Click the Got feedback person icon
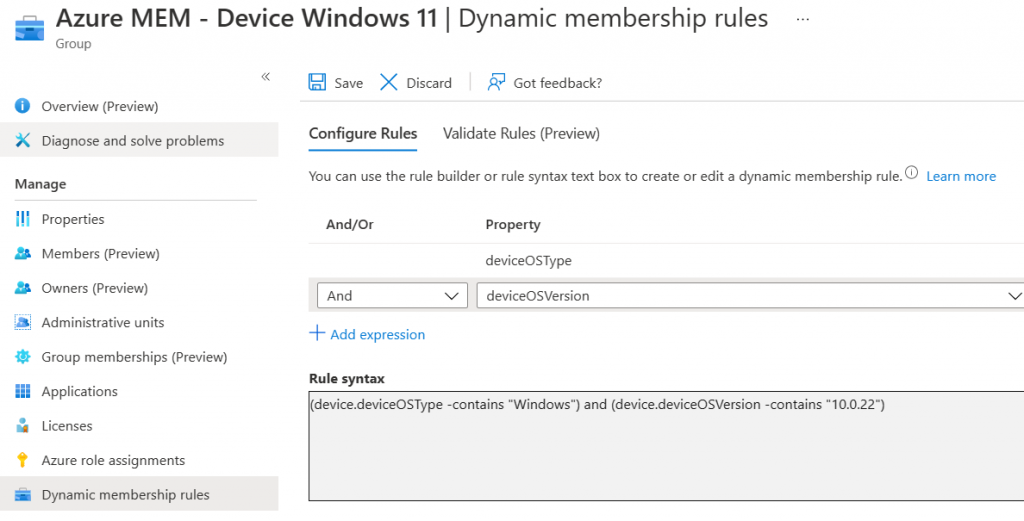The height and width of the screenshot is (521, 1024). click(x=496, y=82)
